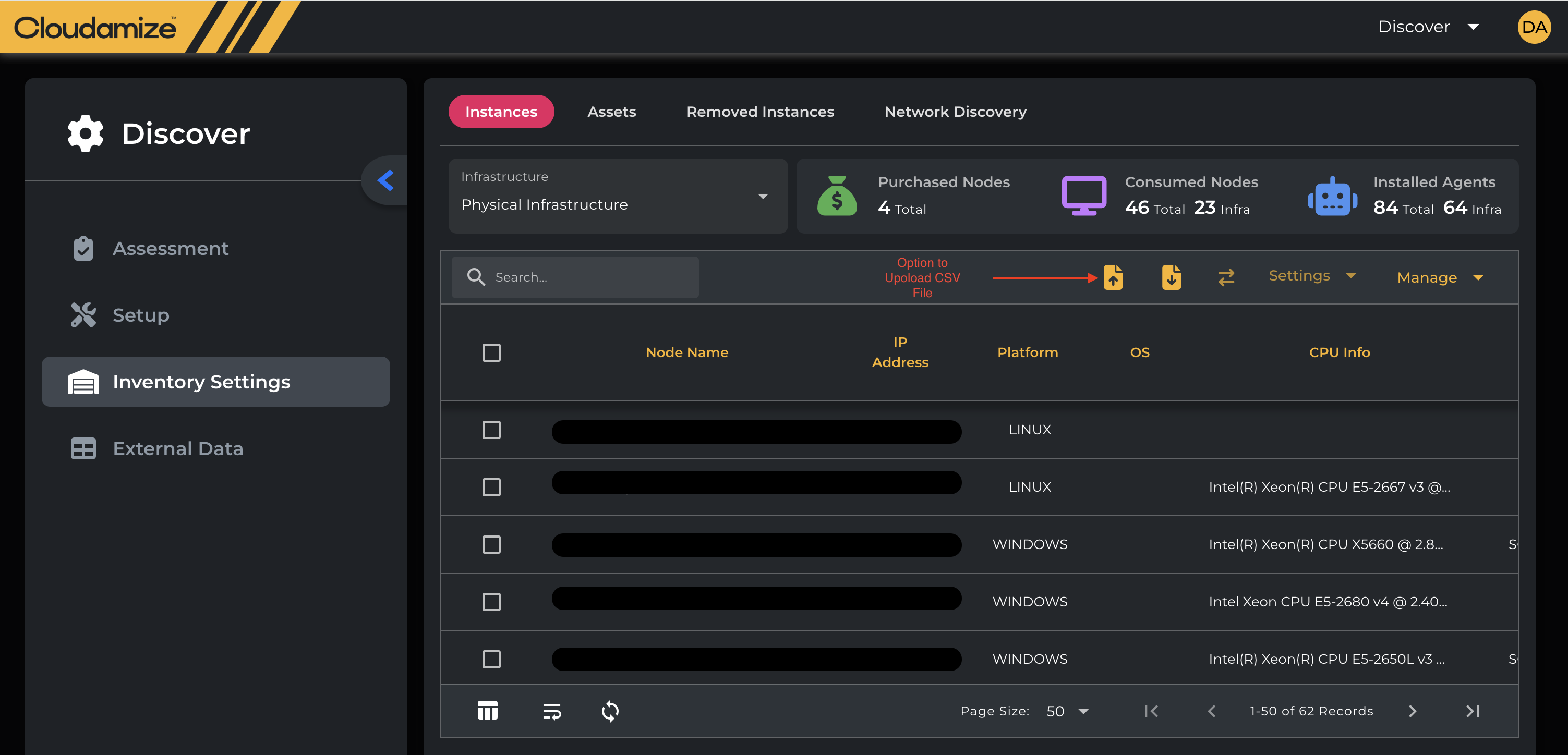Viewport: 1568px width, 755px height.
Task: Select the first LINUX row checkbox
Action: point(491,430)
